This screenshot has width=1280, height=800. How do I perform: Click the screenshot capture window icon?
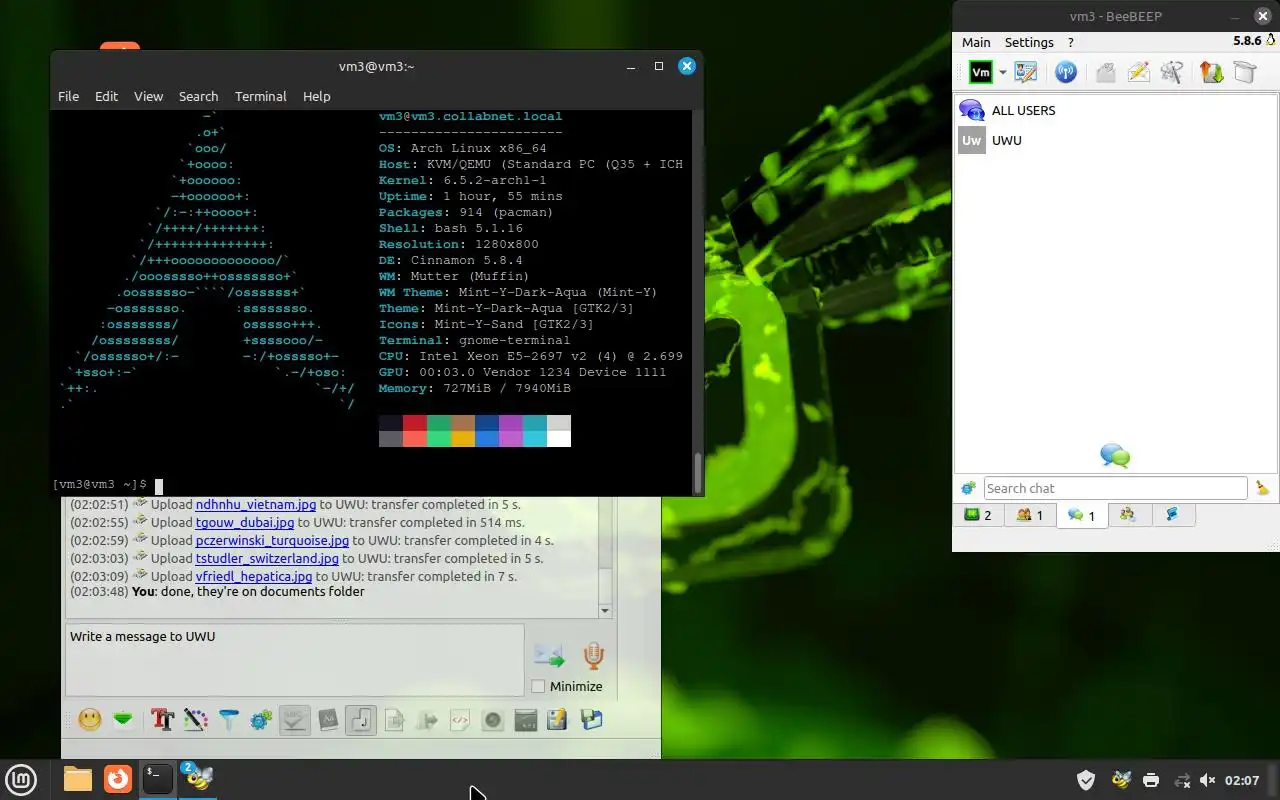click(525, 719)
